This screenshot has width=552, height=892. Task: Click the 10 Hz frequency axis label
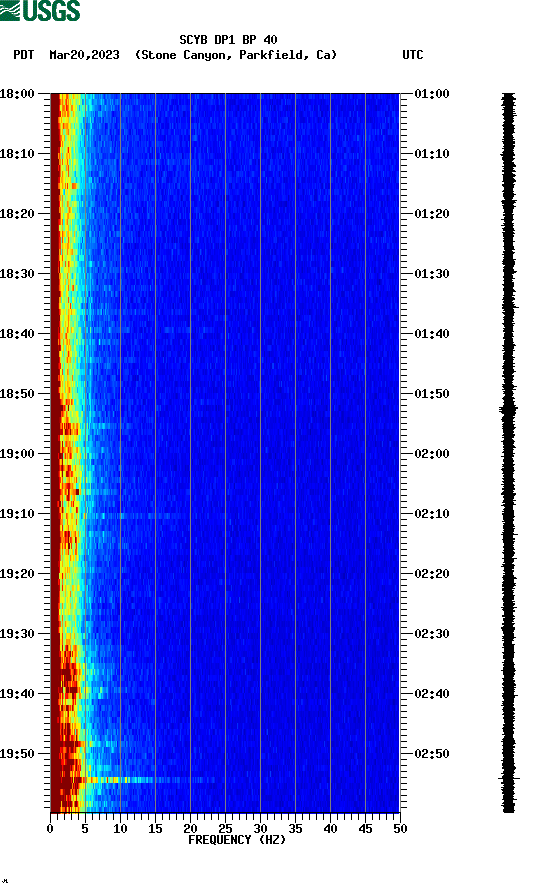point(120,828)
